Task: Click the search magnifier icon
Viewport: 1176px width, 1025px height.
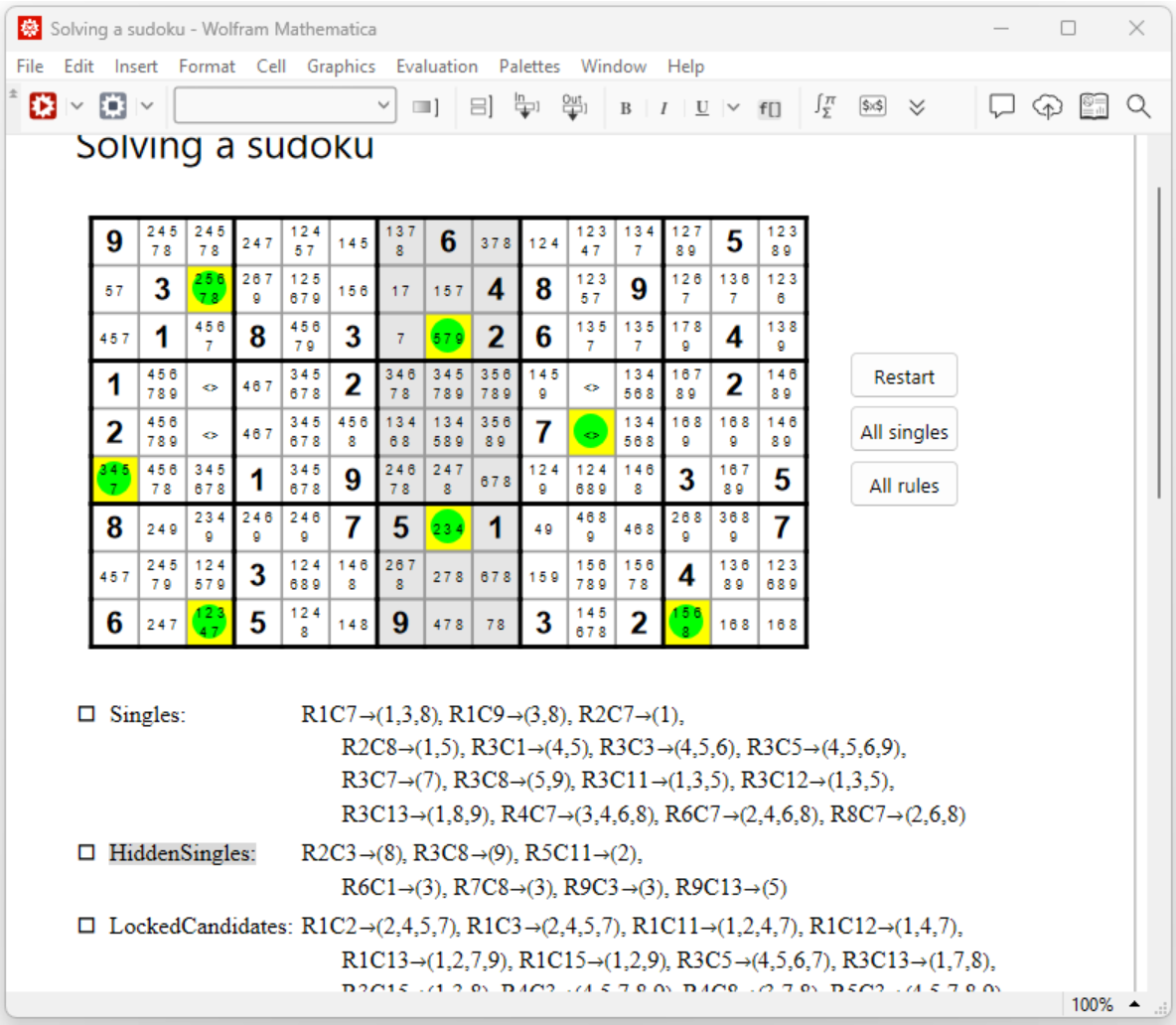Action: 1138,106
